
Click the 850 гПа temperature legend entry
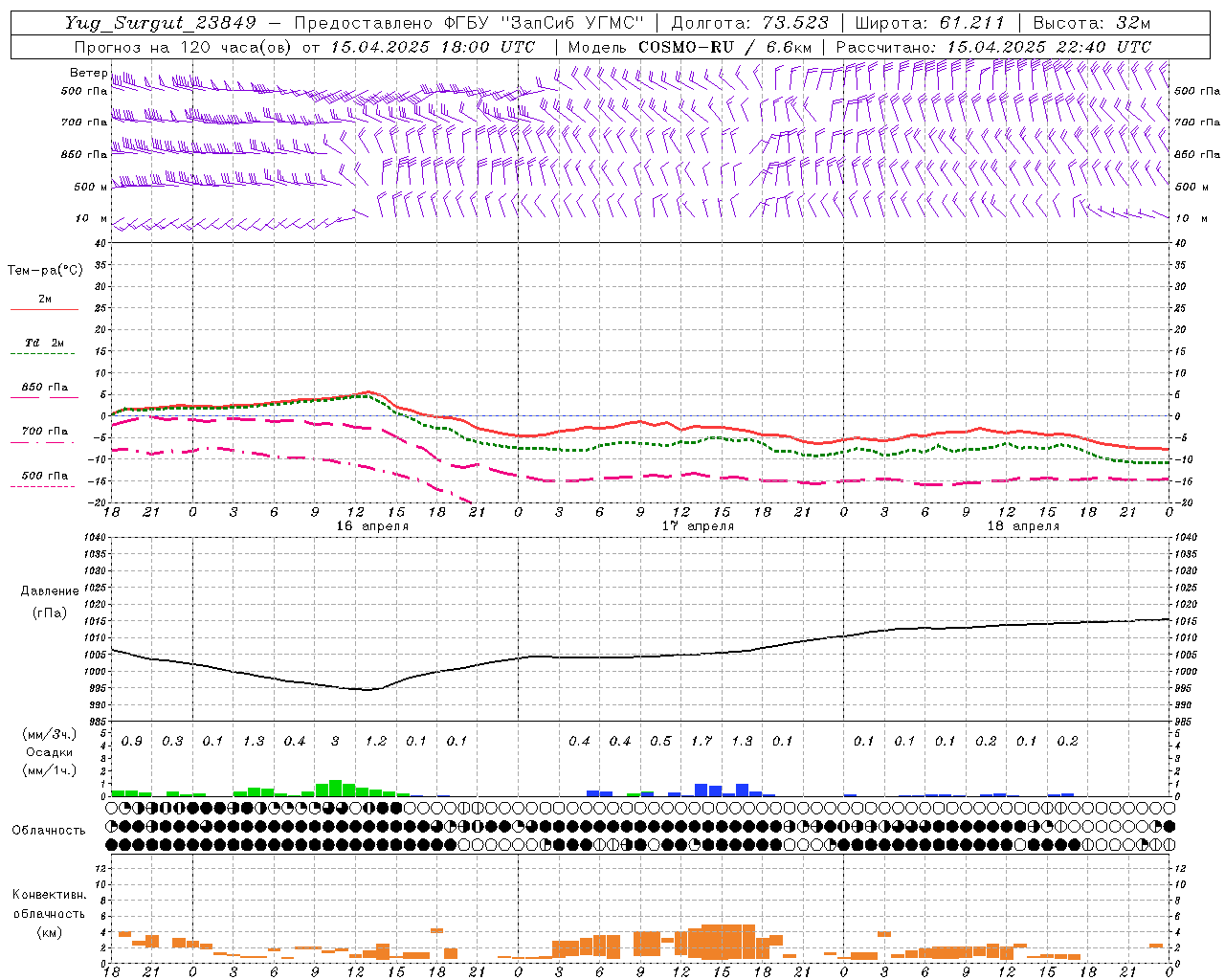click(x=45, y=388)
